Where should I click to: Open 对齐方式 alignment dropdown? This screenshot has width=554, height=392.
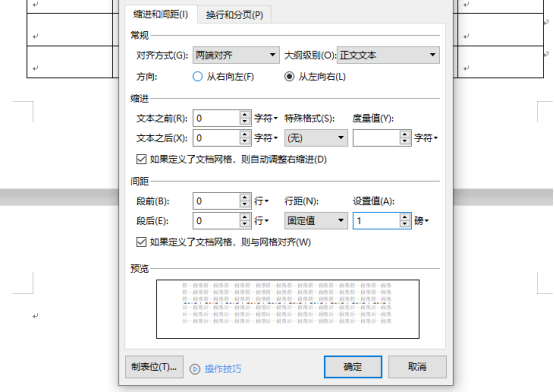pyautogui.click(x=236, y=55)
